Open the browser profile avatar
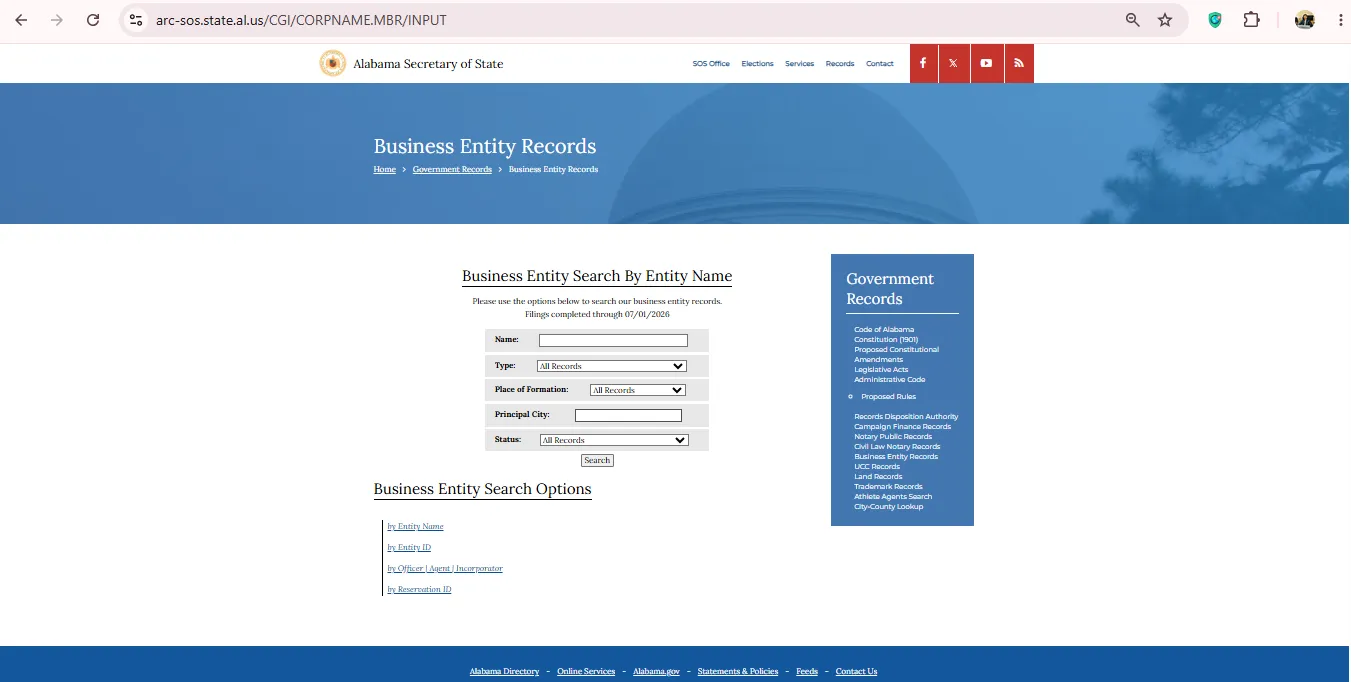 point(1305,20)
